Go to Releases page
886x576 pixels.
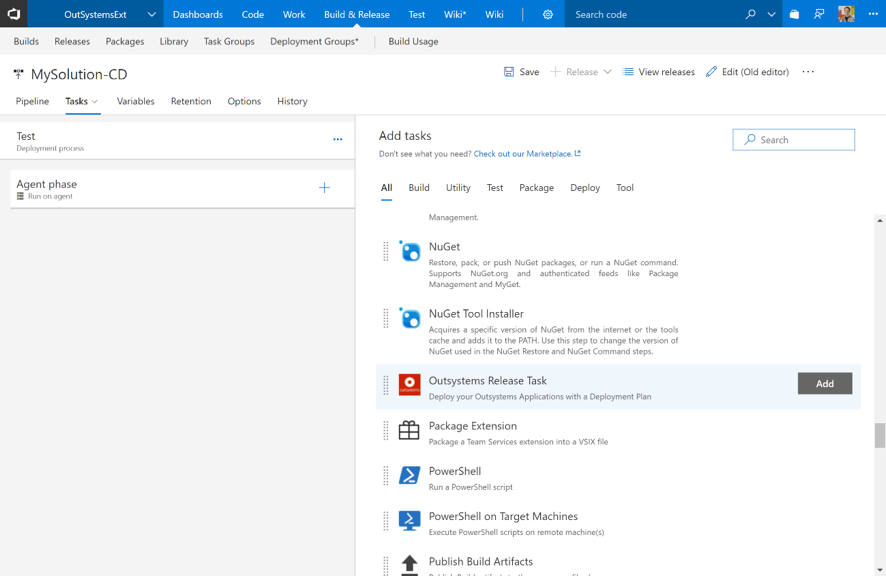(72, 41)
